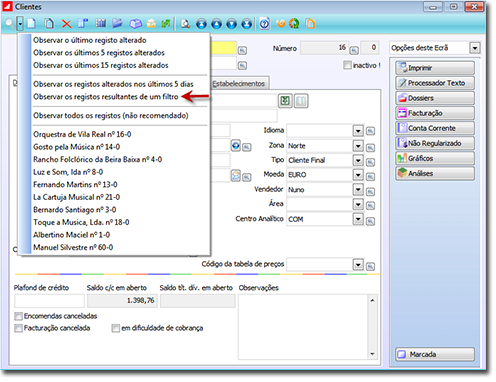This screenshot has width=496, height=382.
Task: Open the Dossiers button
Action: click(435, 98)
